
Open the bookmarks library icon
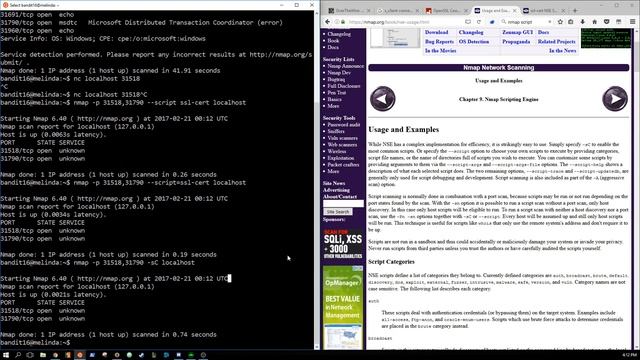571,22
